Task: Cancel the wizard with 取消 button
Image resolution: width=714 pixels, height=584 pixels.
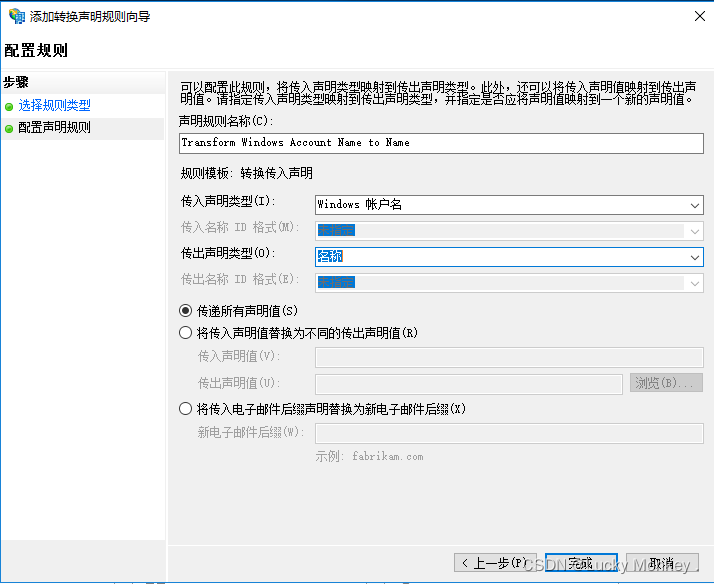Action: coord(662,563)
